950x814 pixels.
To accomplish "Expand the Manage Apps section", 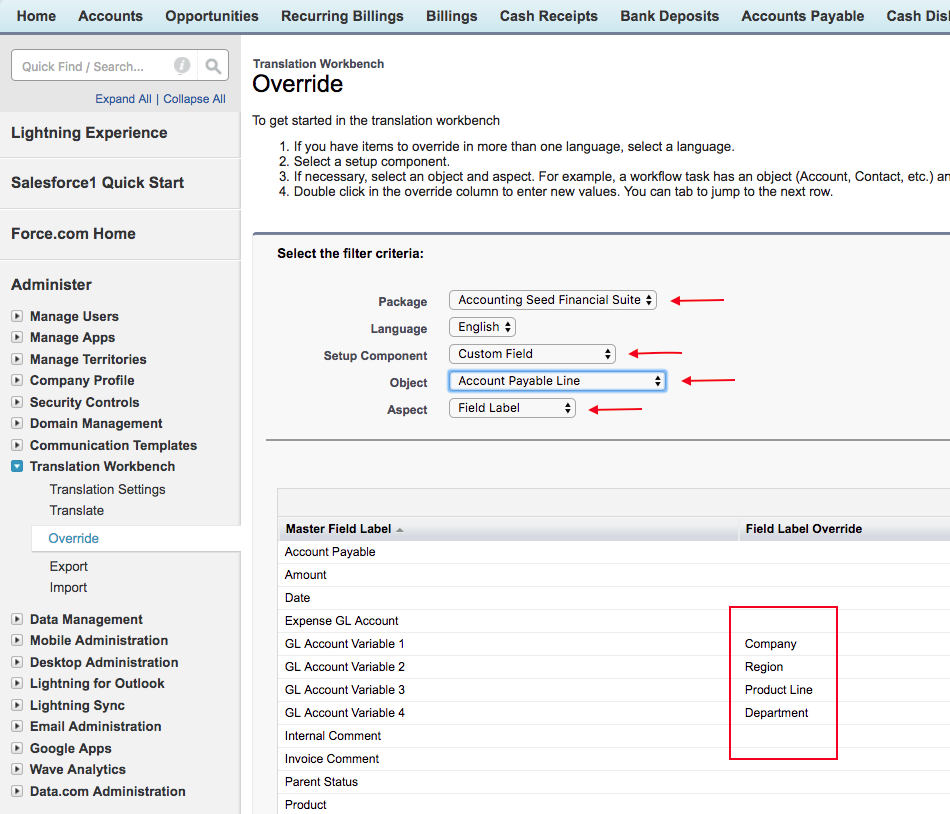I will [x=17, y=337].
